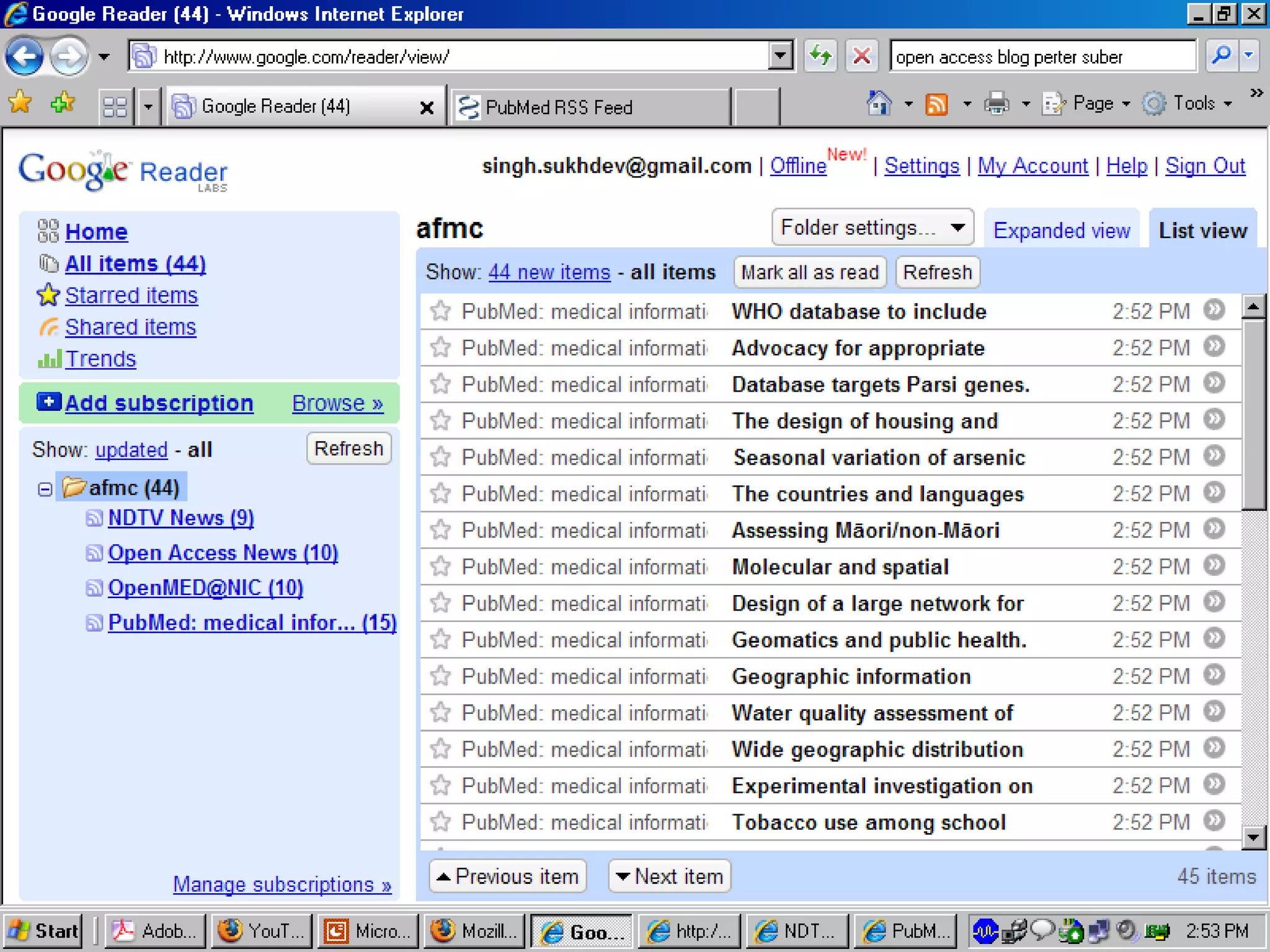Click the item list scroll-down arrow
Viewport: 1270px width, 952px height.
(x=1253, y=838)
